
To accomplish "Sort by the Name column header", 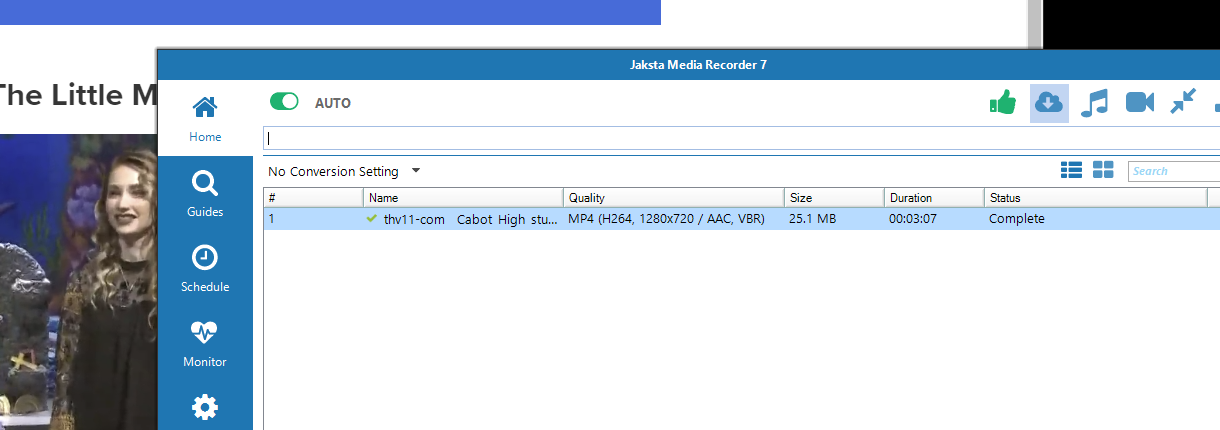I will [x=463, y=198].
